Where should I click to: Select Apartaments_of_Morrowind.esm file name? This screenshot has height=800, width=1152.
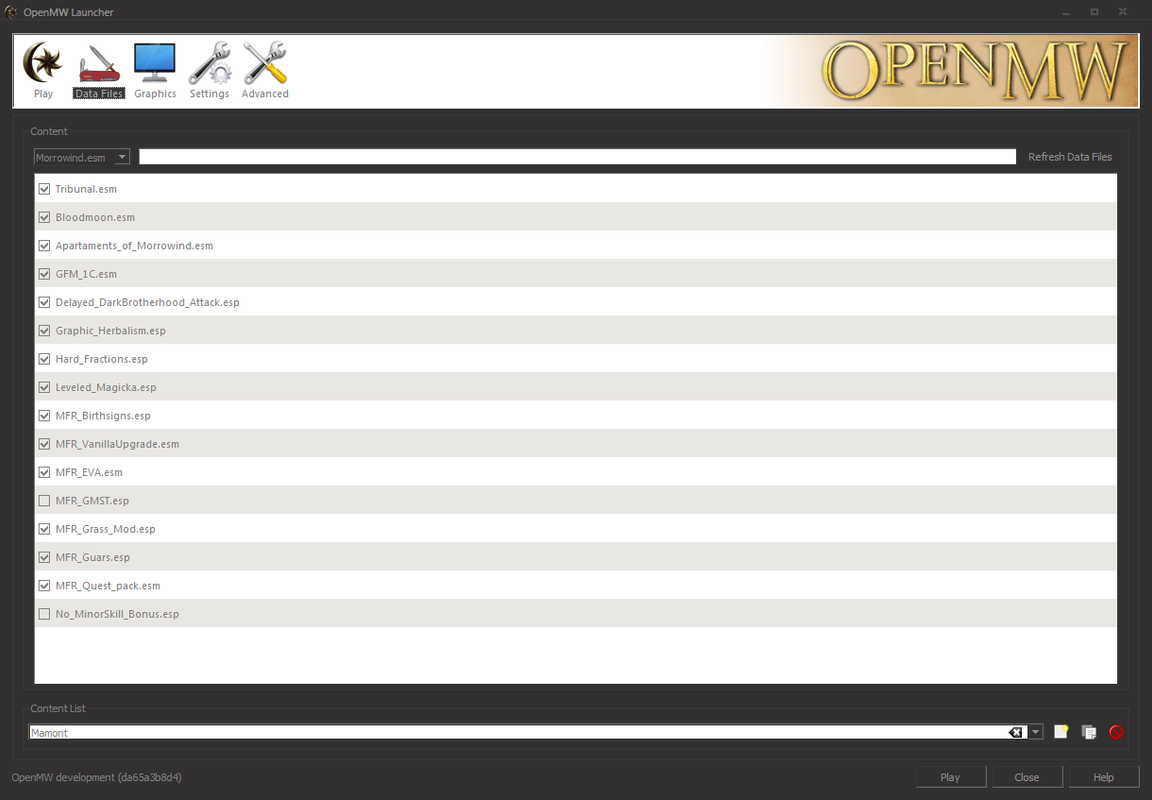click(134, 245)
